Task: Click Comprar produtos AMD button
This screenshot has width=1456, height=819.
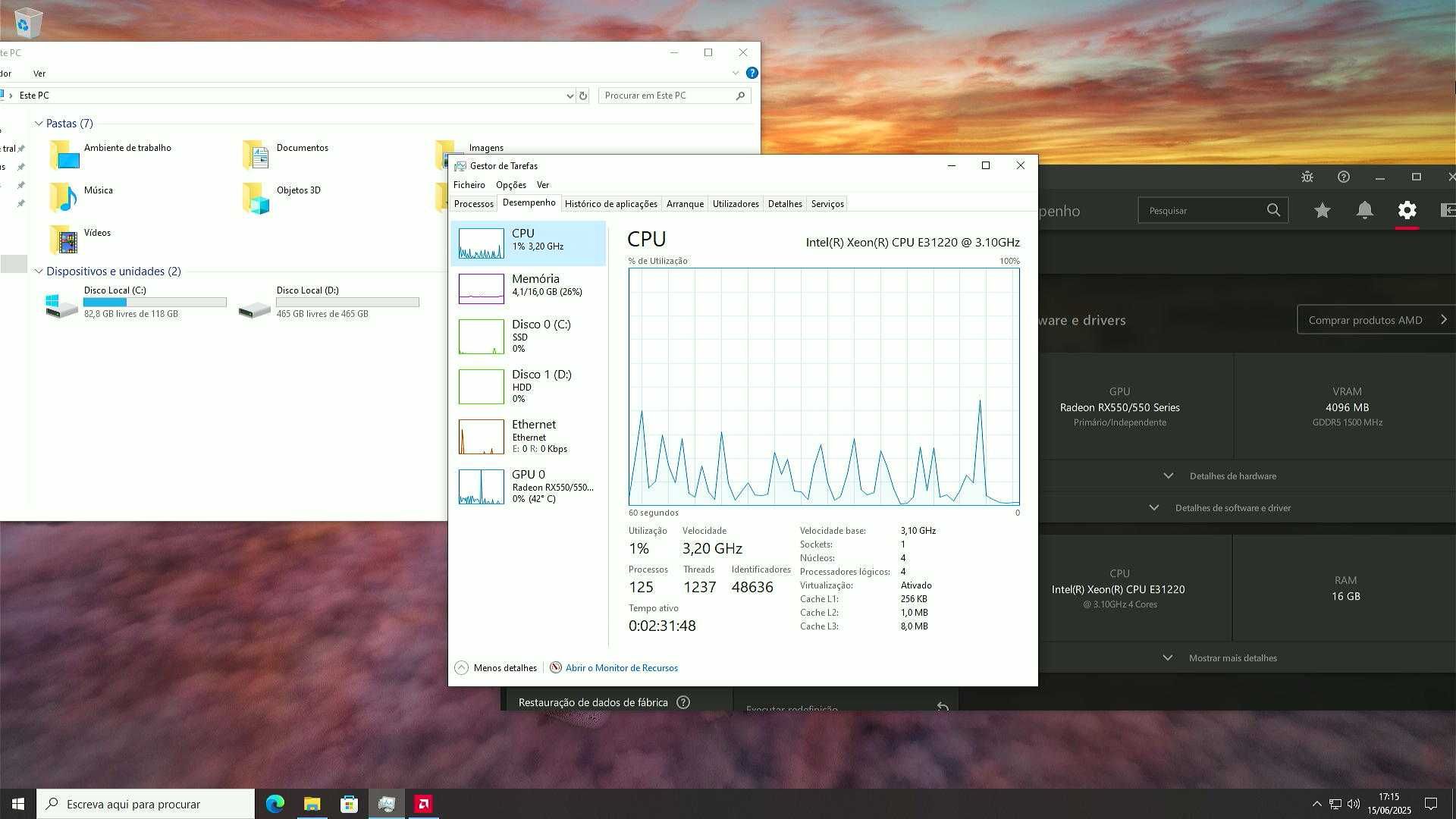Action: (x=1376, y=320)
